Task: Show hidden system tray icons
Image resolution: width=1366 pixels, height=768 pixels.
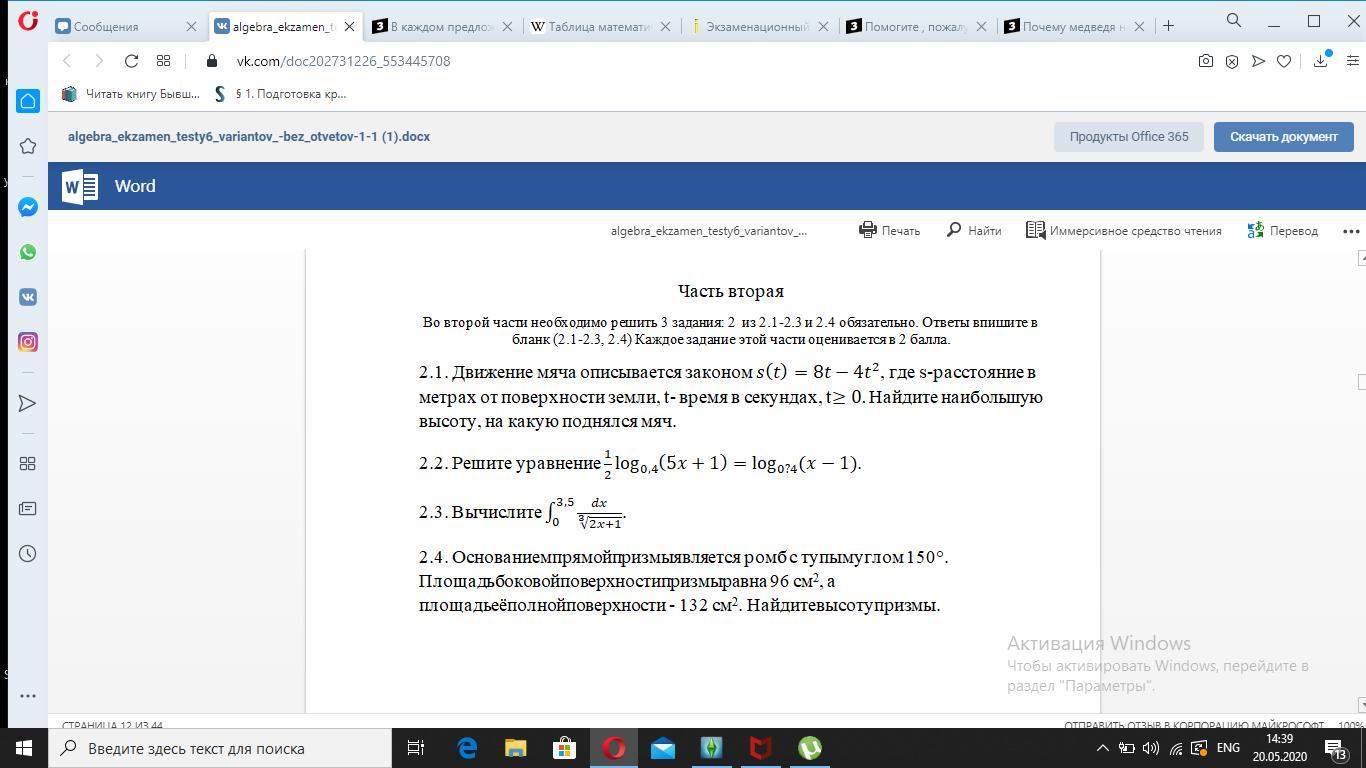Action: click(1103, 748)
